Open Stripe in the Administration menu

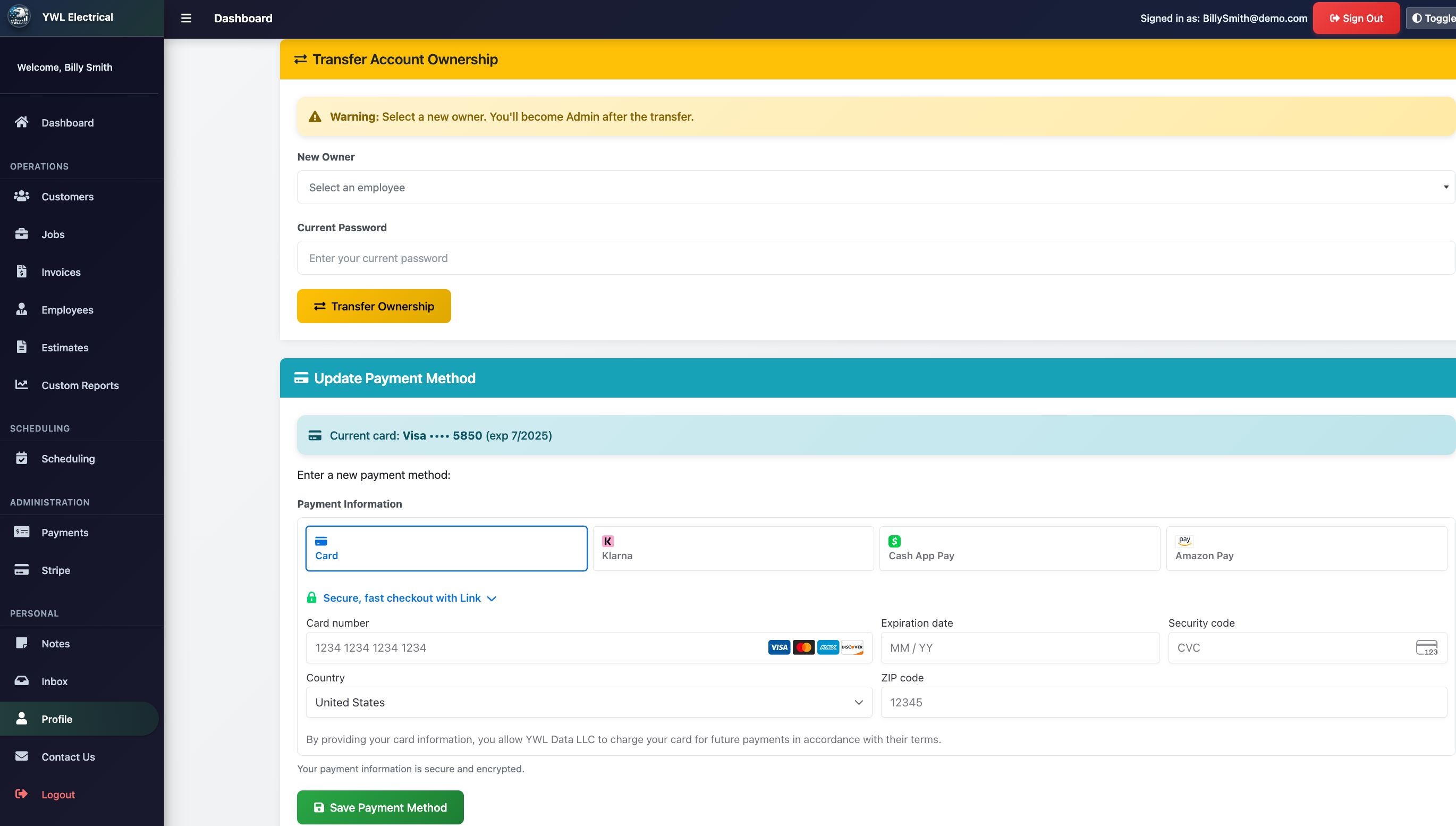tap(56, 570)
